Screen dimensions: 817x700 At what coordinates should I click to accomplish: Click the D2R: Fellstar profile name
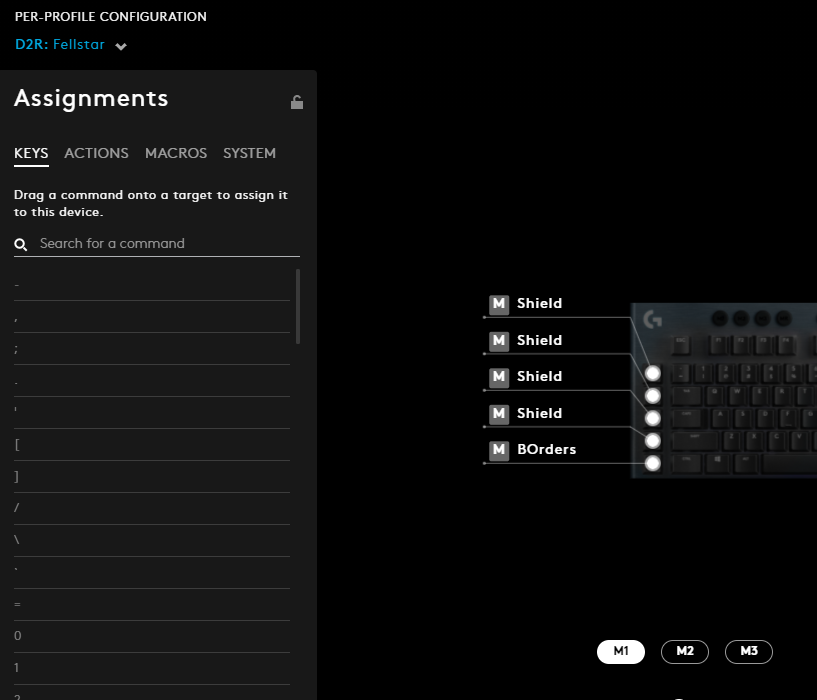coord(60,45)
